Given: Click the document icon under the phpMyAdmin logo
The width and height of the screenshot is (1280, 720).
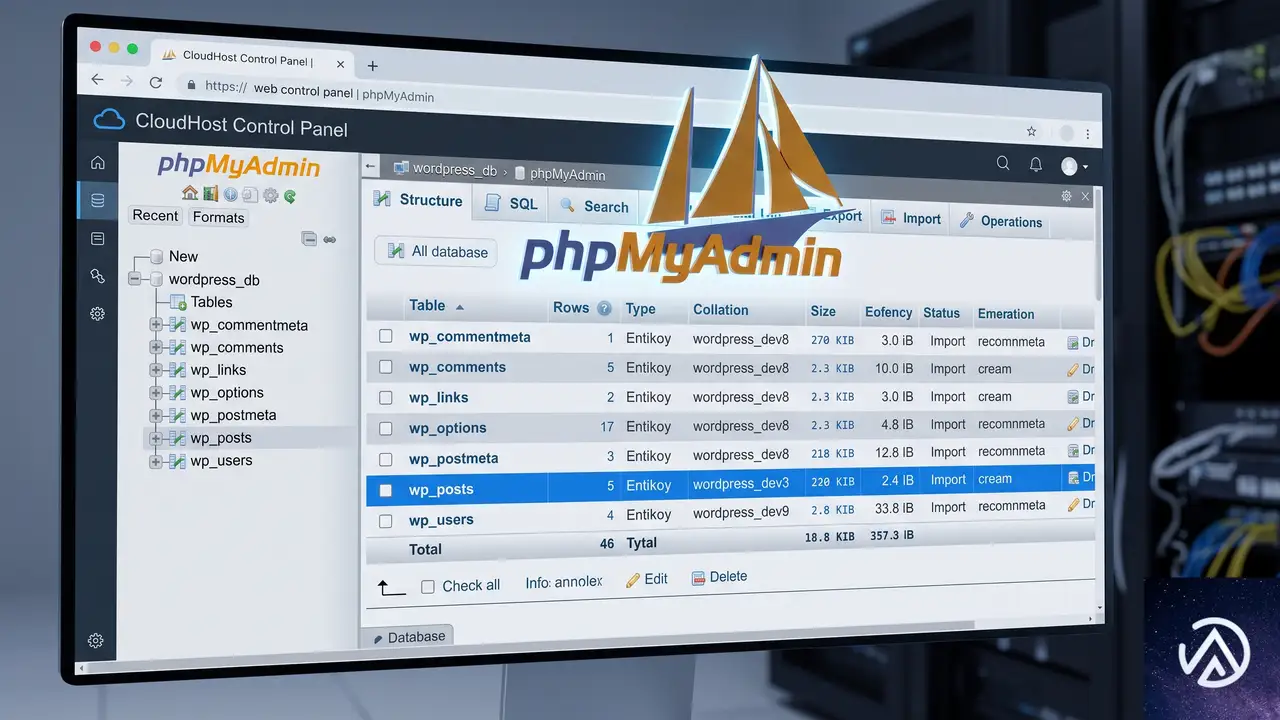Looking at the screenshot, I should [x=250, y=195].
